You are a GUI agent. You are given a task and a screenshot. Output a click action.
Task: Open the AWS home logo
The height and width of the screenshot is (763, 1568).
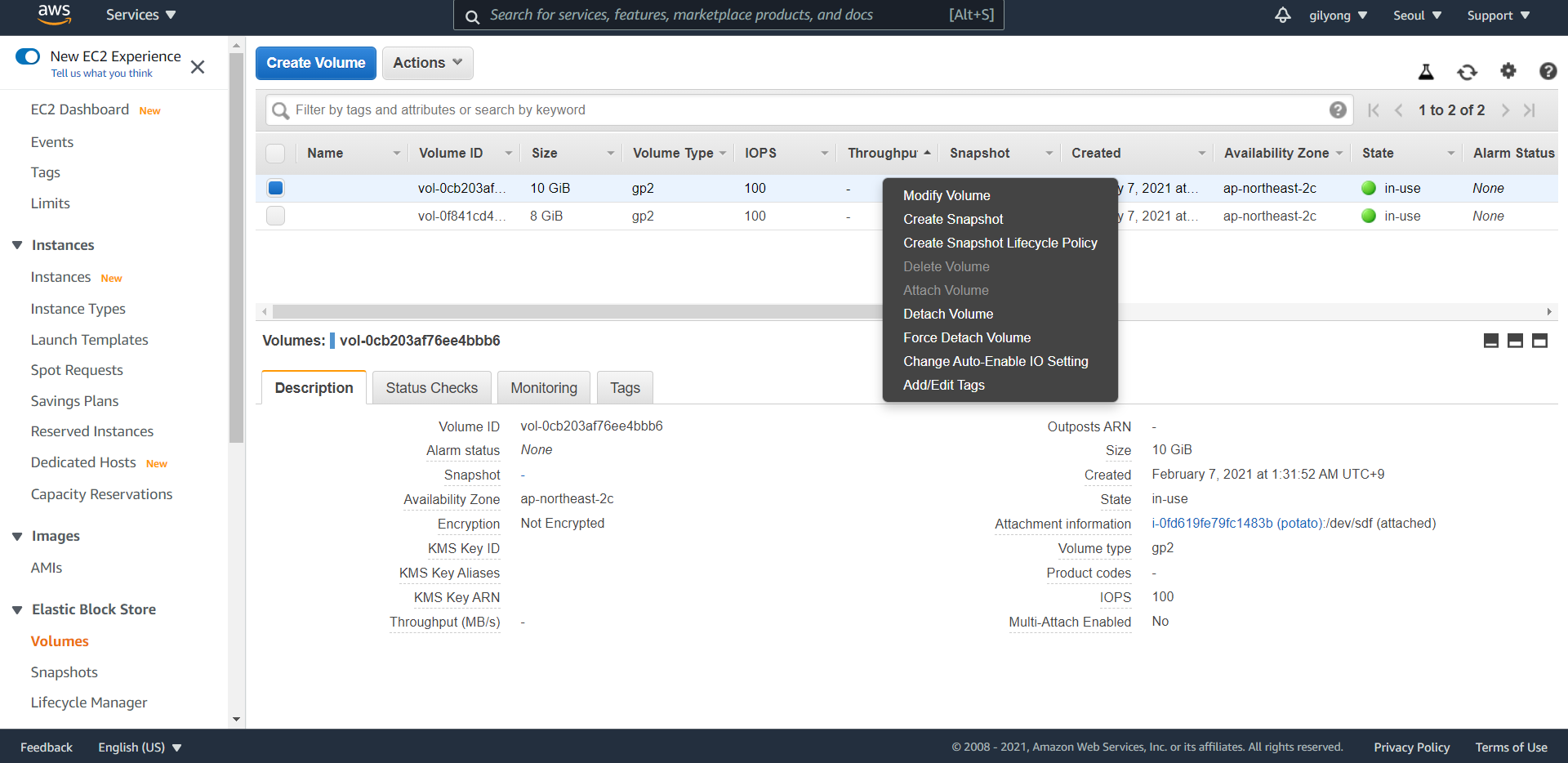click(55, 14)
